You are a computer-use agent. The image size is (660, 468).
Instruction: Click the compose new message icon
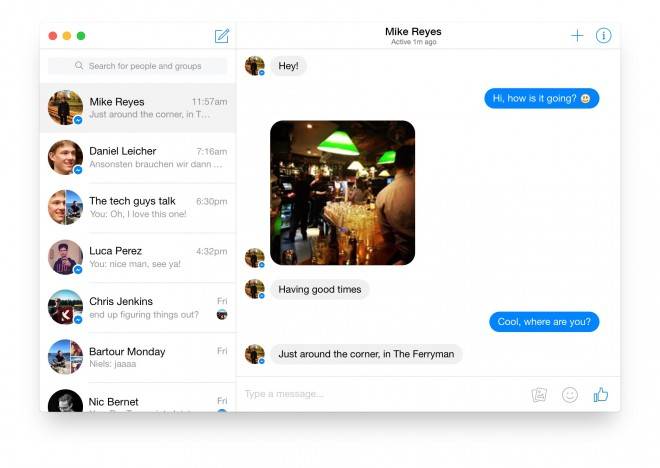tap(222, 36)
